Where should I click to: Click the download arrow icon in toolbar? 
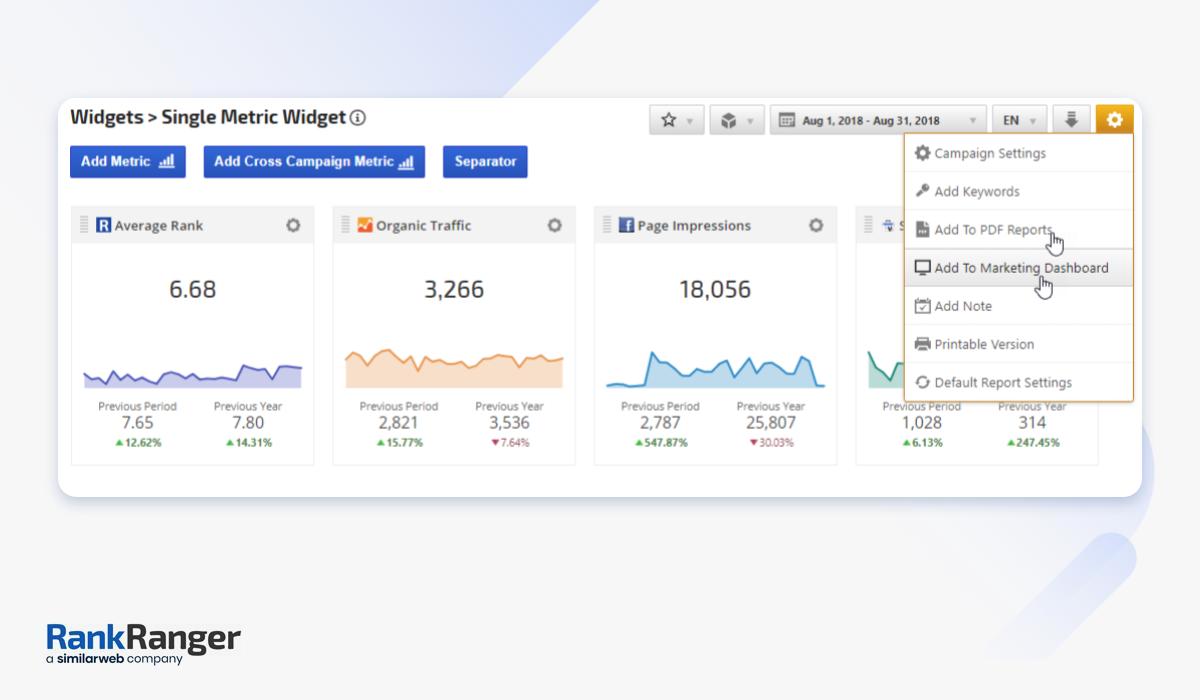pyautogui.click(x=1071, y=120)
